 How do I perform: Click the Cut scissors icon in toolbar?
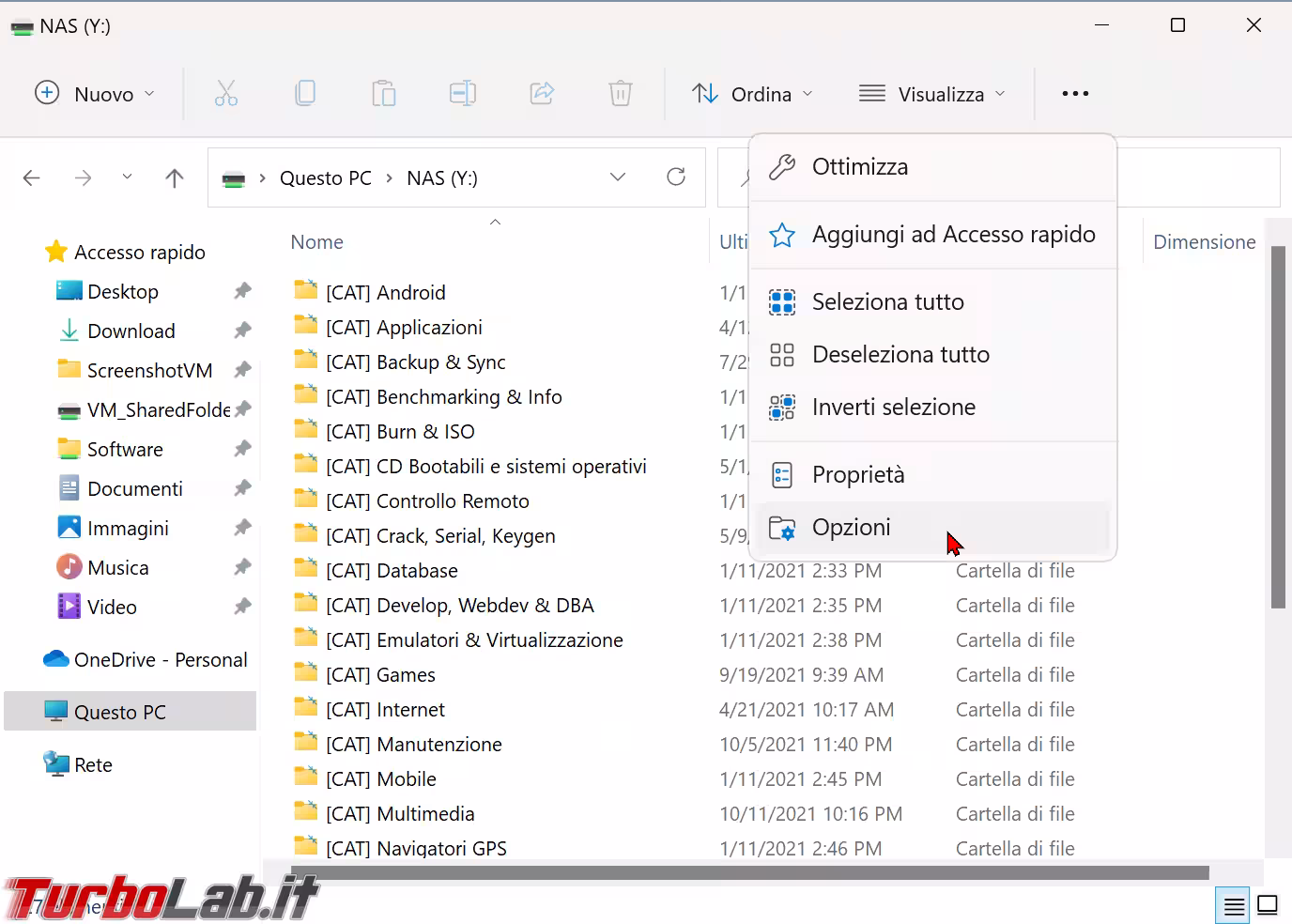coord(226,94)
